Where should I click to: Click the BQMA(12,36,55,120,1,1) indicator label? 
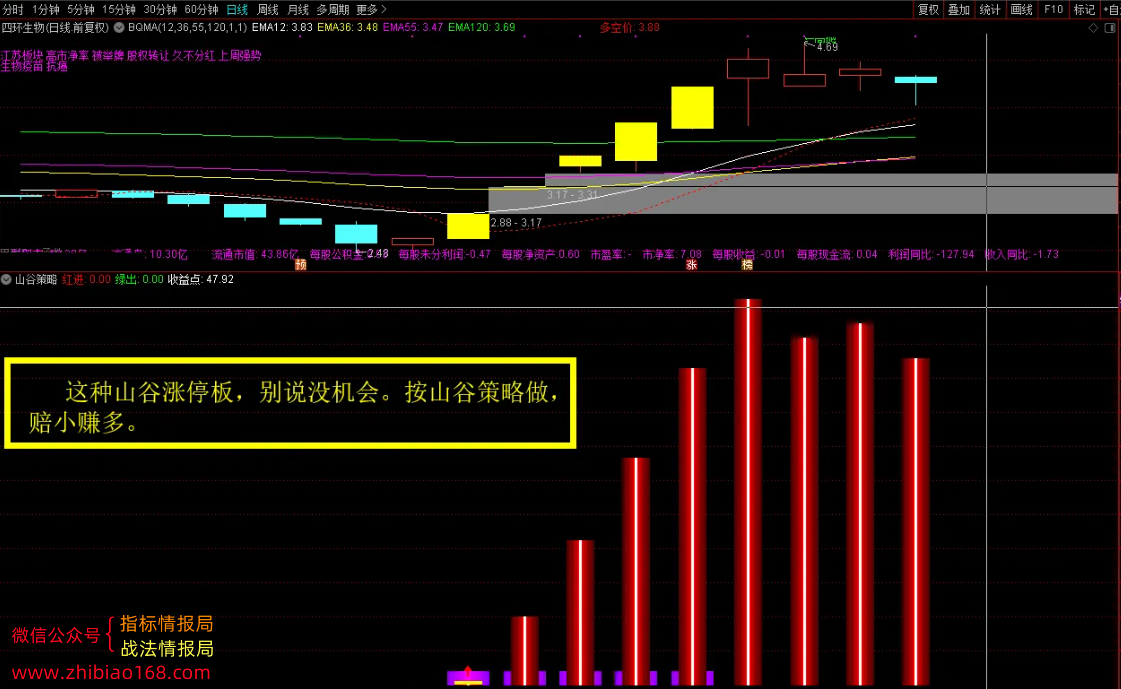187,27
